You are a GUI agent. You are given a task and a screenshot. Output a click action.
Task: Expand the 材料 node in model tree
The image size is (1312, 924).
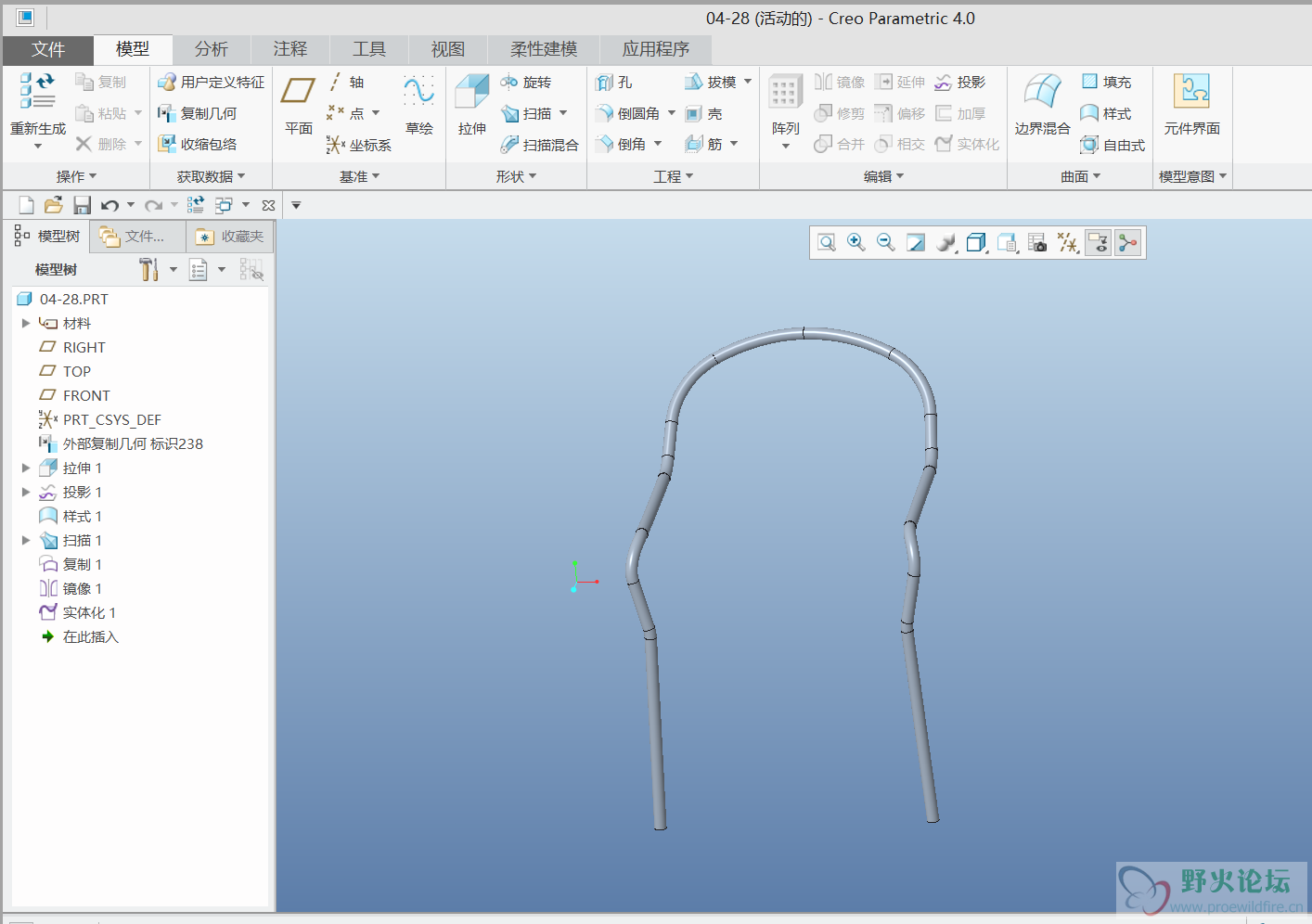[x=26, y=324]
